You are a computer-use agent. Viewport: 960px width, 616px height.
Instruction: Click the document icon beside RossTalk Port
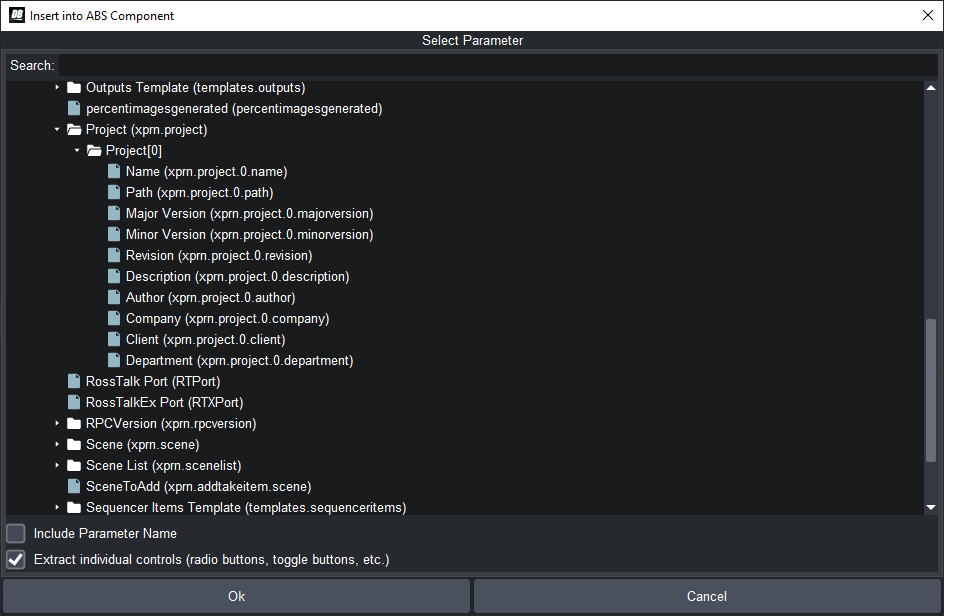point(74,381)
